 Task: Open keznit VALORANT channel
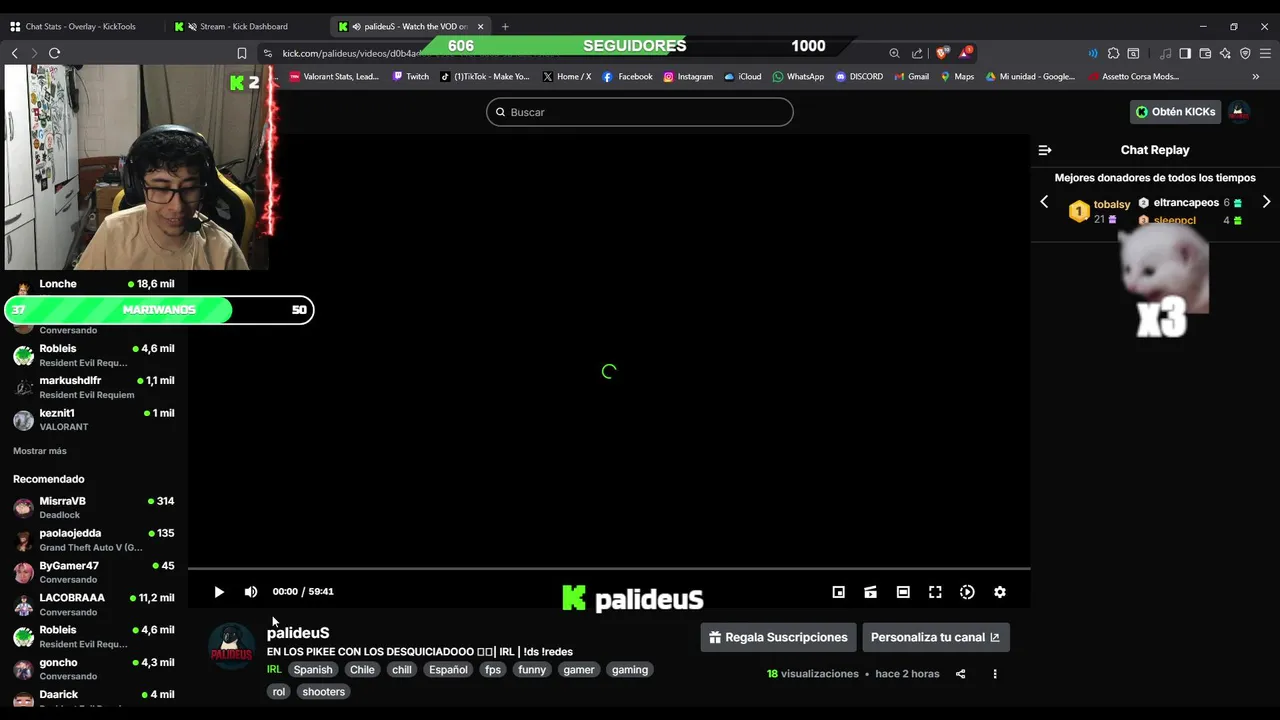pyautogui.click(x=94, y=419)
